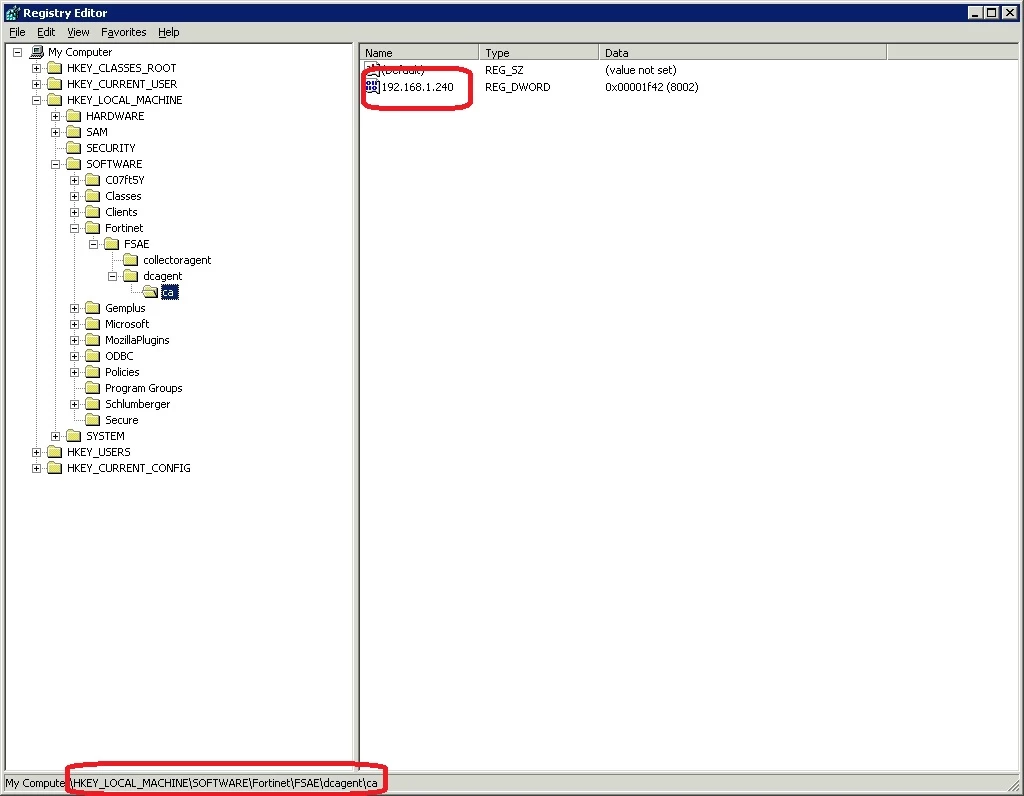Click the HARDWARE folder icon
Screen dimensions: 1024x796
coord(74,116)
